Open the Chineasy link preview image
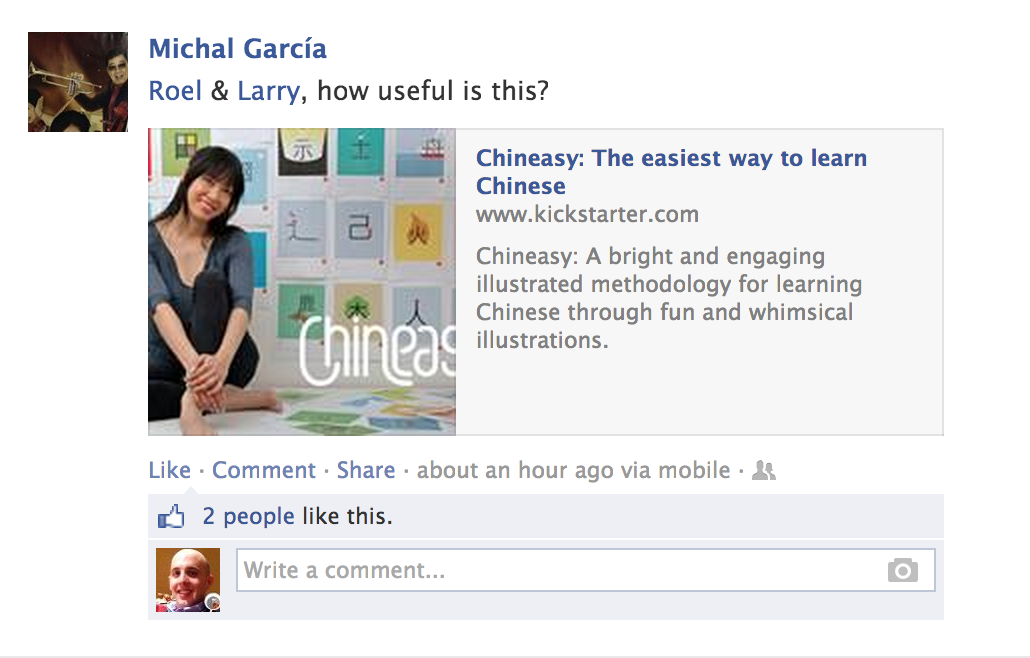 (x=302, y=282)
